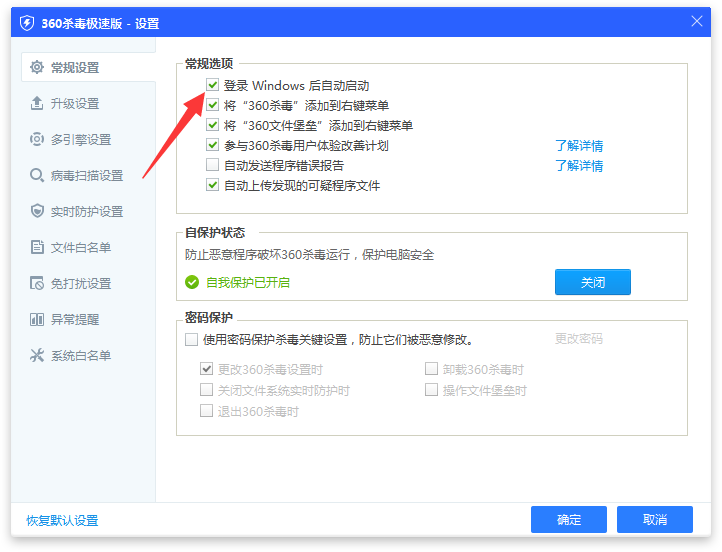722x552 pixels.
Task: Click the 防止恶意程序破坏360杀毒运行 description
Action: pos(309,255)
